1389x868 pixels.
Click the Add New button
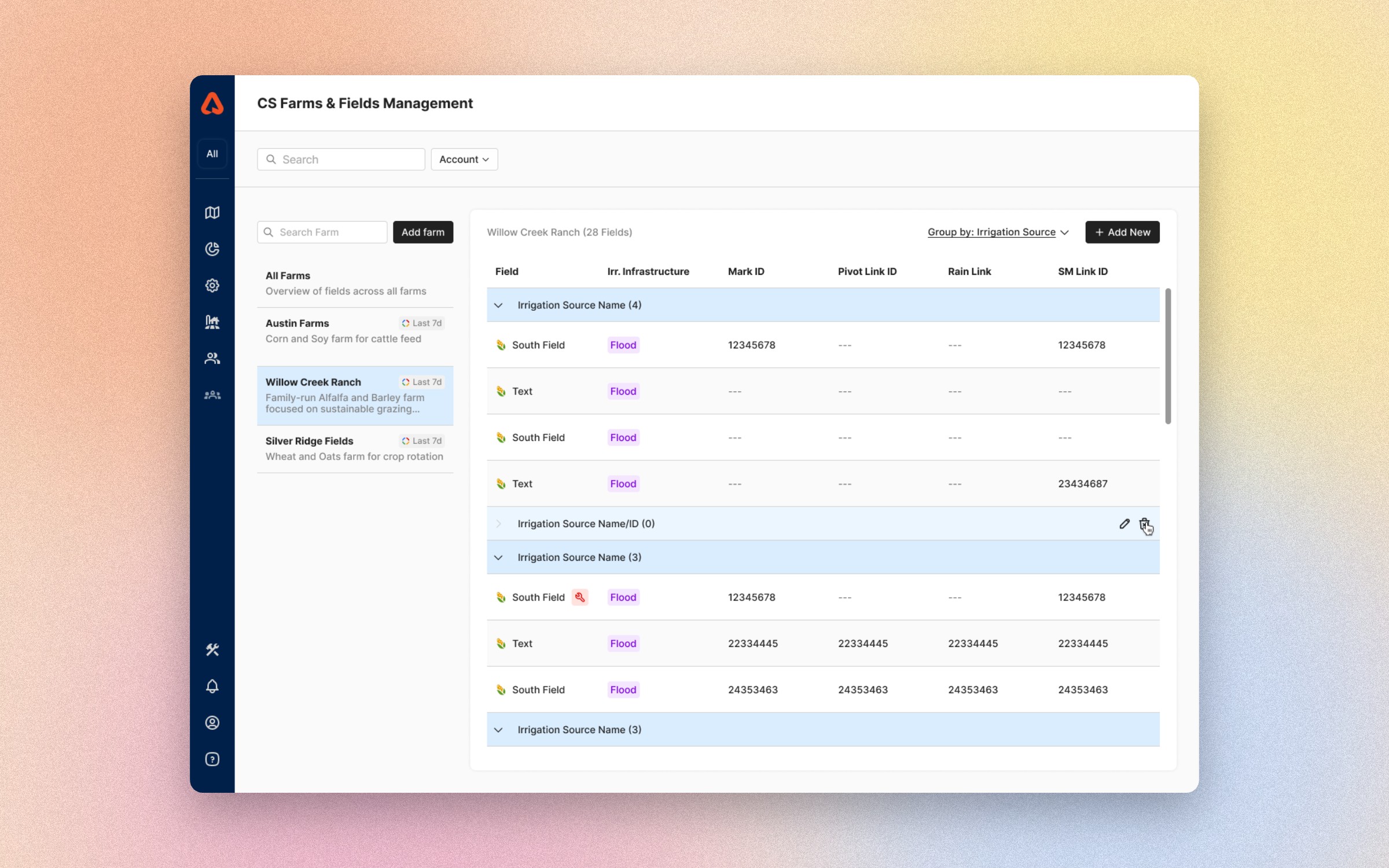coord(1122,232)
